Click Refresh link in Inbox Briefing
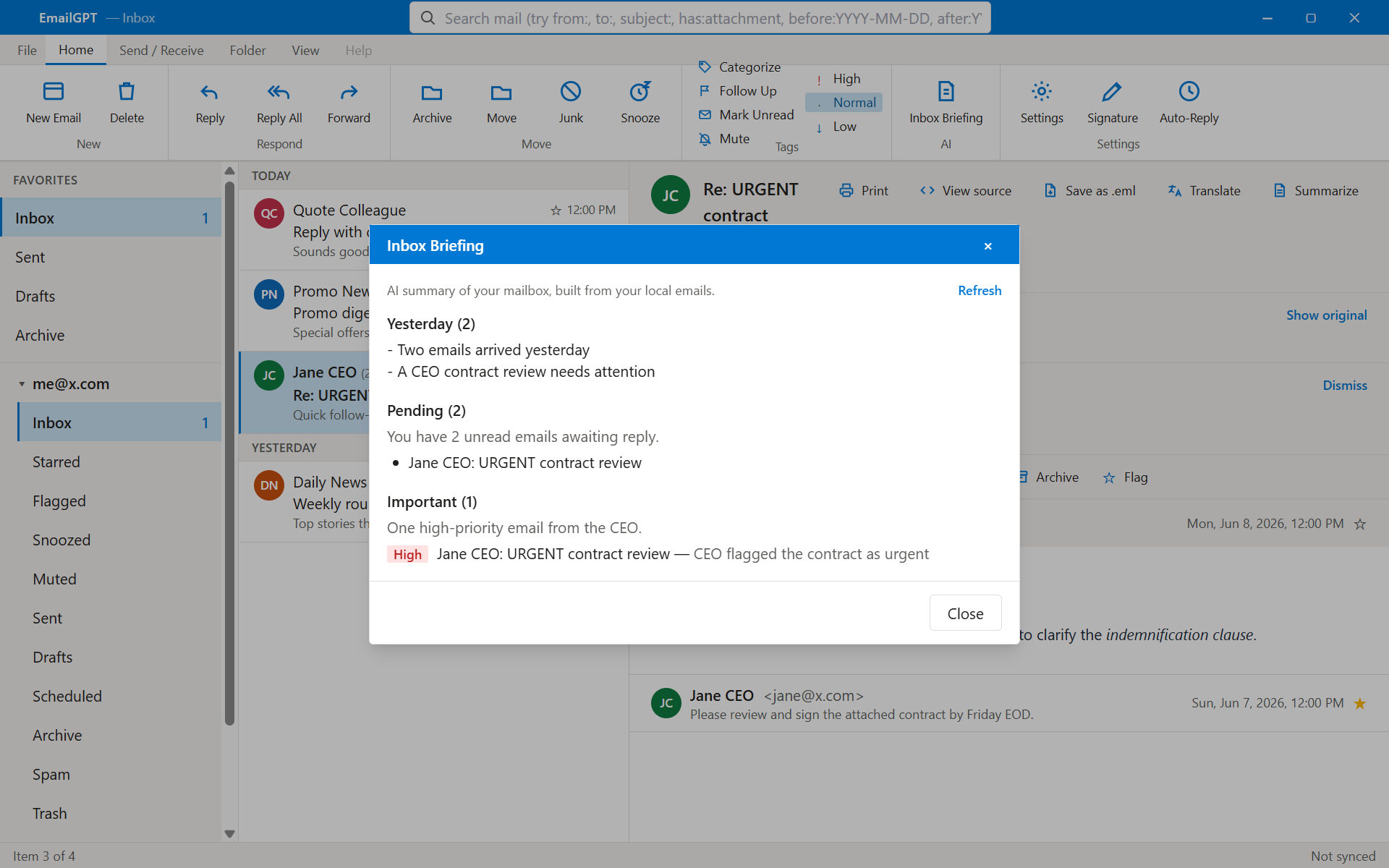Image resolution: width=1389 pixels, height=868 pixels. [980, 291]
